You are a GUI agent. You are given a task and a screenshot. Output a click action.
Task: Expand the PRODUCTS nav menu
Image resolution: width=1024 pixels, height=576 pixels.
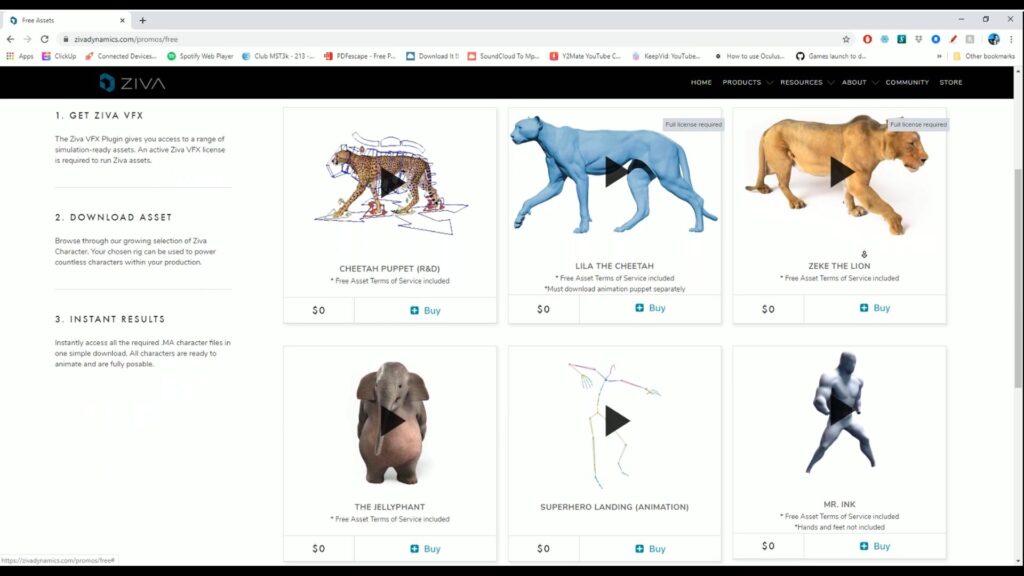[x=747, y=82]
